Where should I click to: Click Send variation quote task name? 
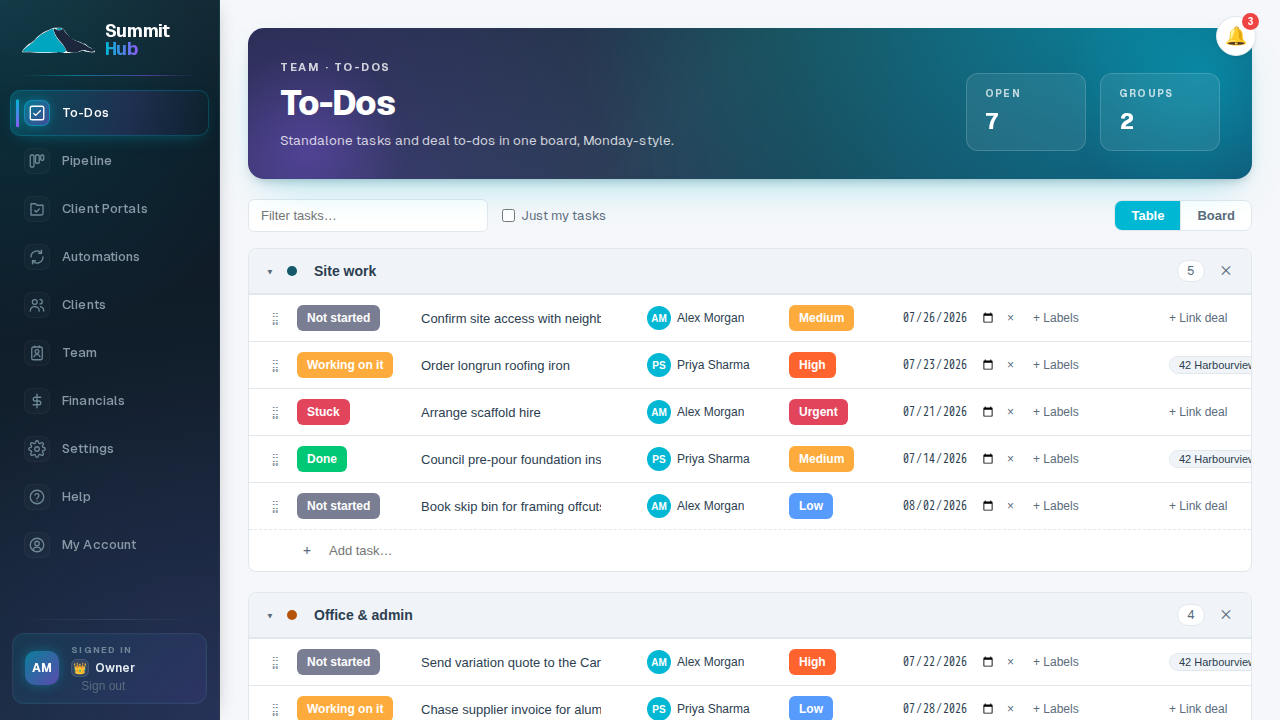point(511,662)
